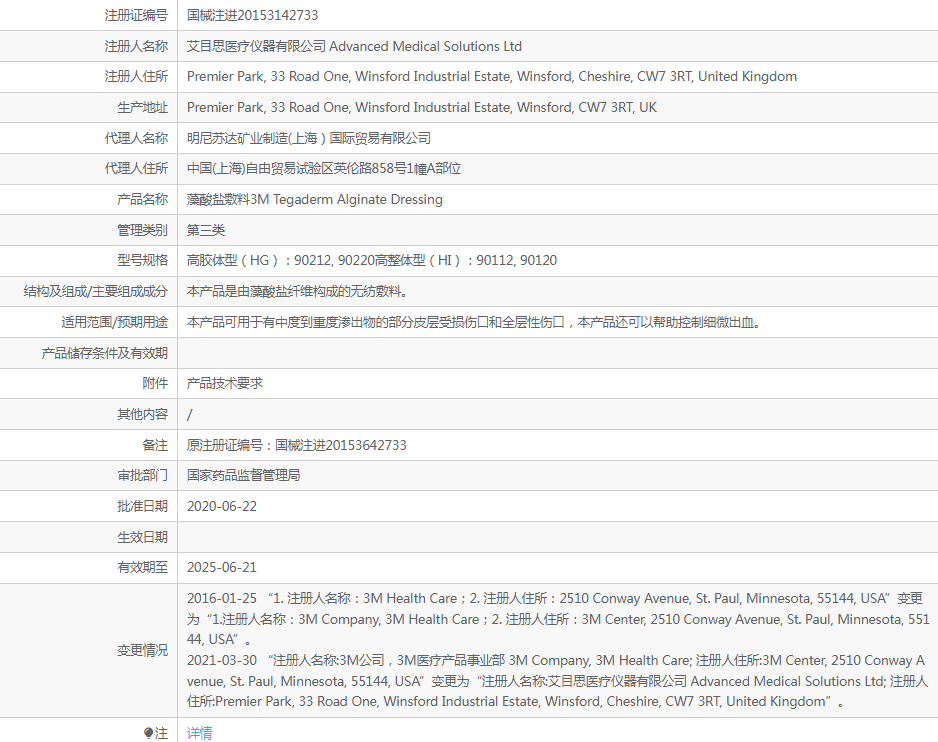Select agent name 明尼苏达矿业制造(上海)国际贸易有限公司
The width and height of the screenshot is (938, 742).
(309, 138)
